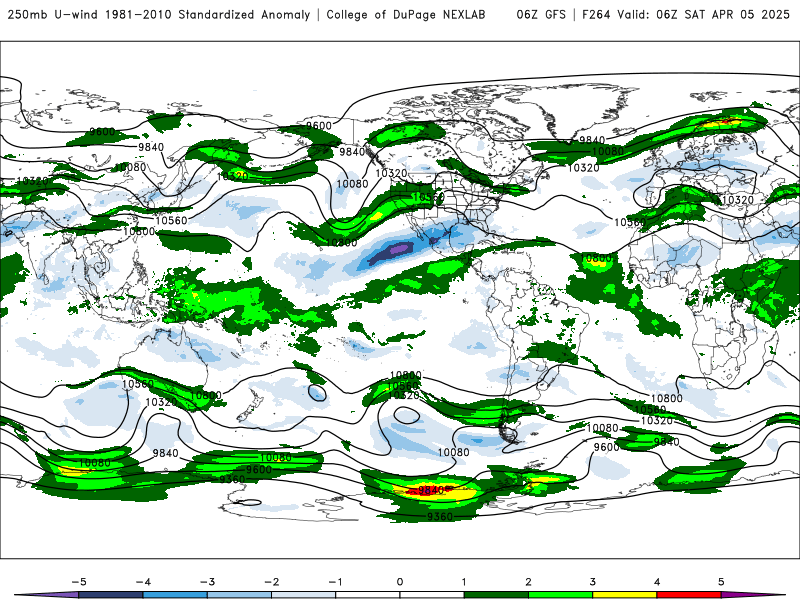This screenshot has height=600, width=800.
Task: Click the "-1" colorbar label
Action: coord(335,582)
